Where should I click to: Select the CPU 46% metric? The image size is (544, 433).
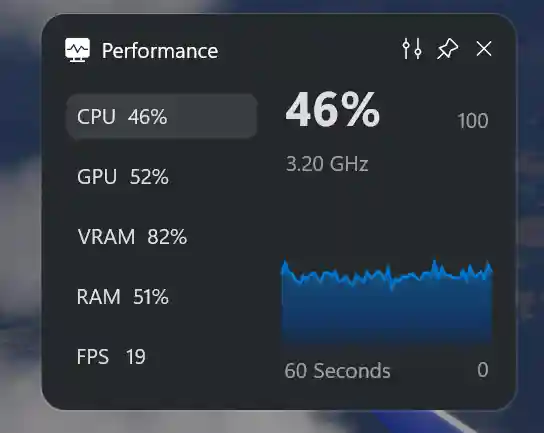click(162, 117)
